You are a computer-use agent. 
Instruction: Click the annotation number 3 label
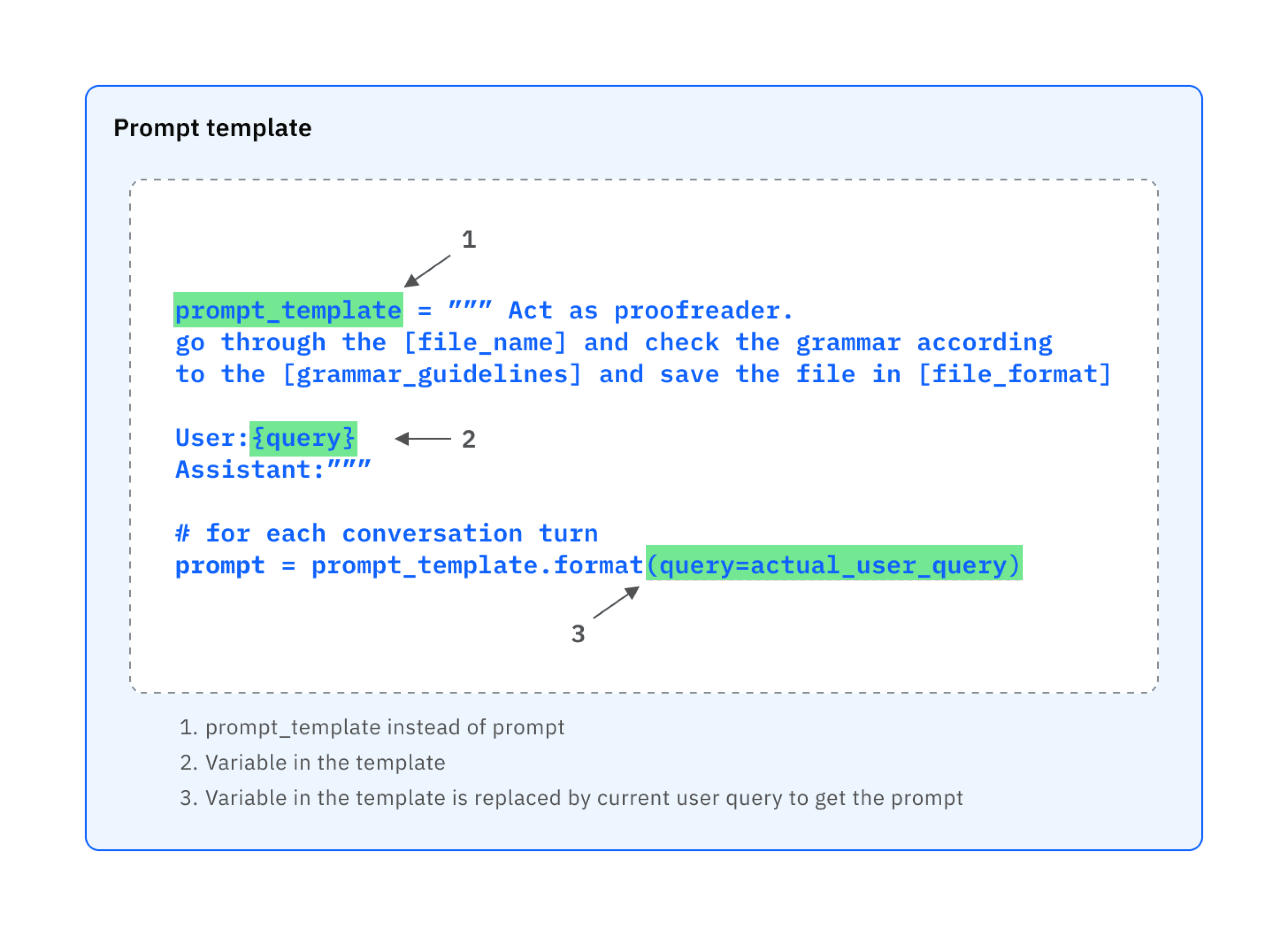pyautogui.click(x=578, y=634)
